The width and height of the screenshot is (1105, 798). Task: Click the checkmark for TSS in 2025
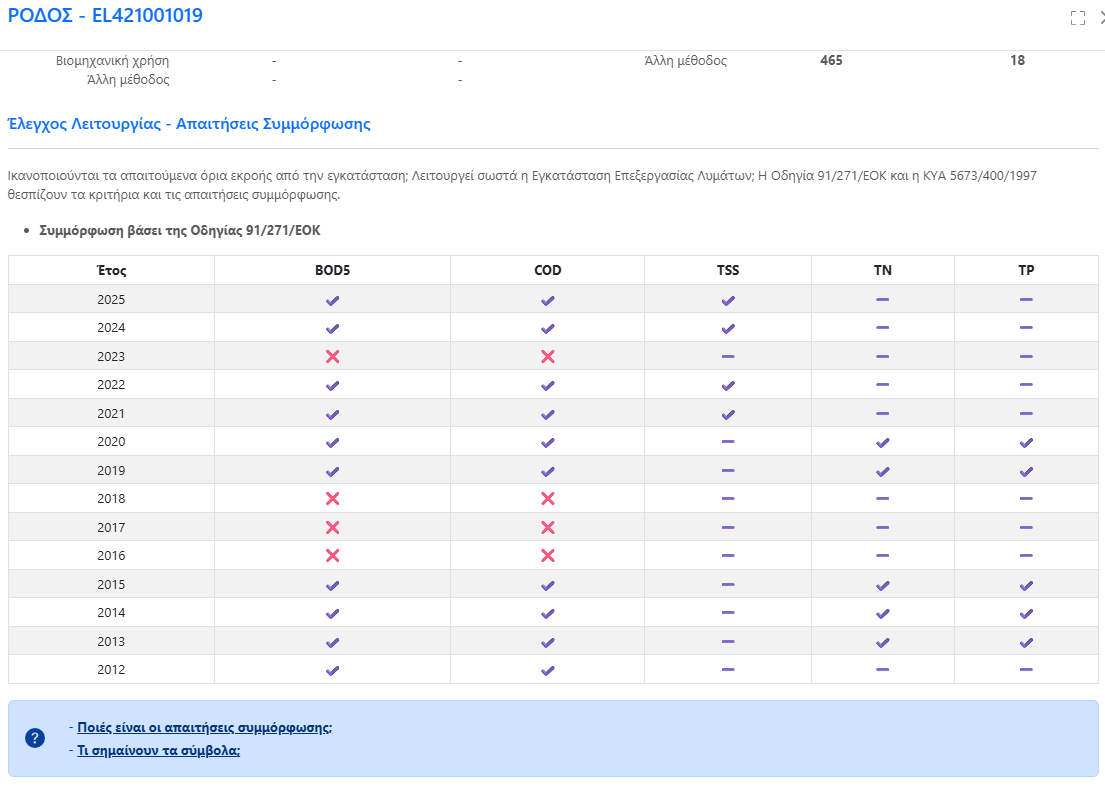click(x=728, y=301)
